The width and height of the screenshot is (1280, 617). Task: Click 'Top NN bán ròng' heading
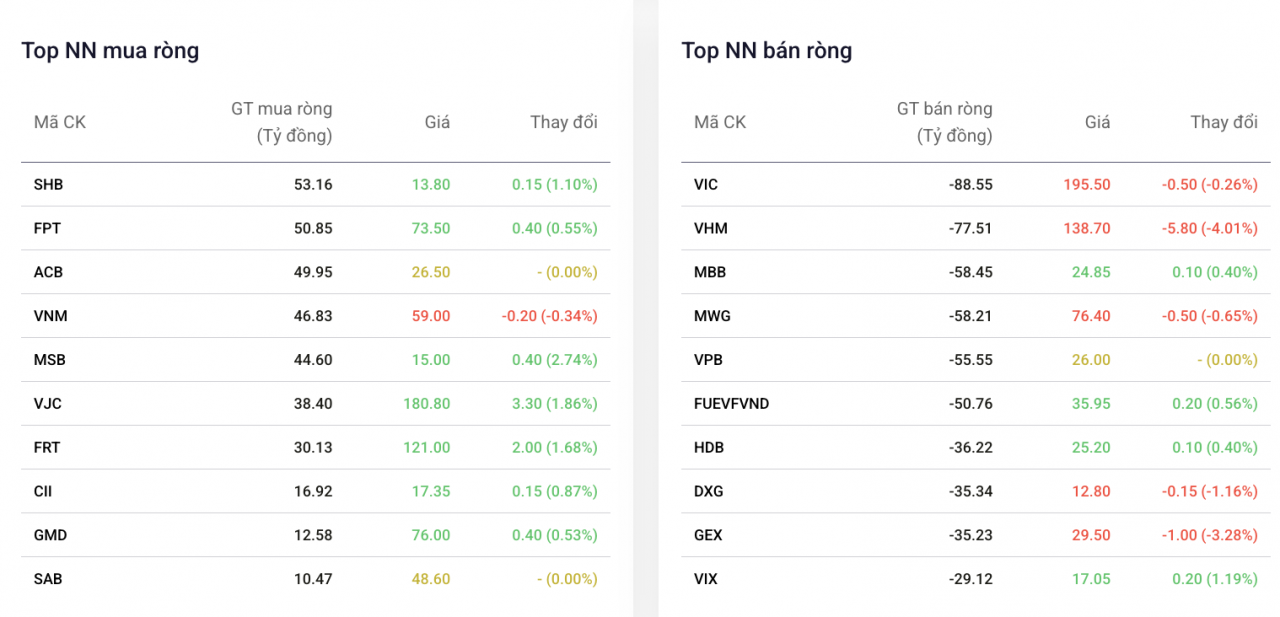point(767,50)
